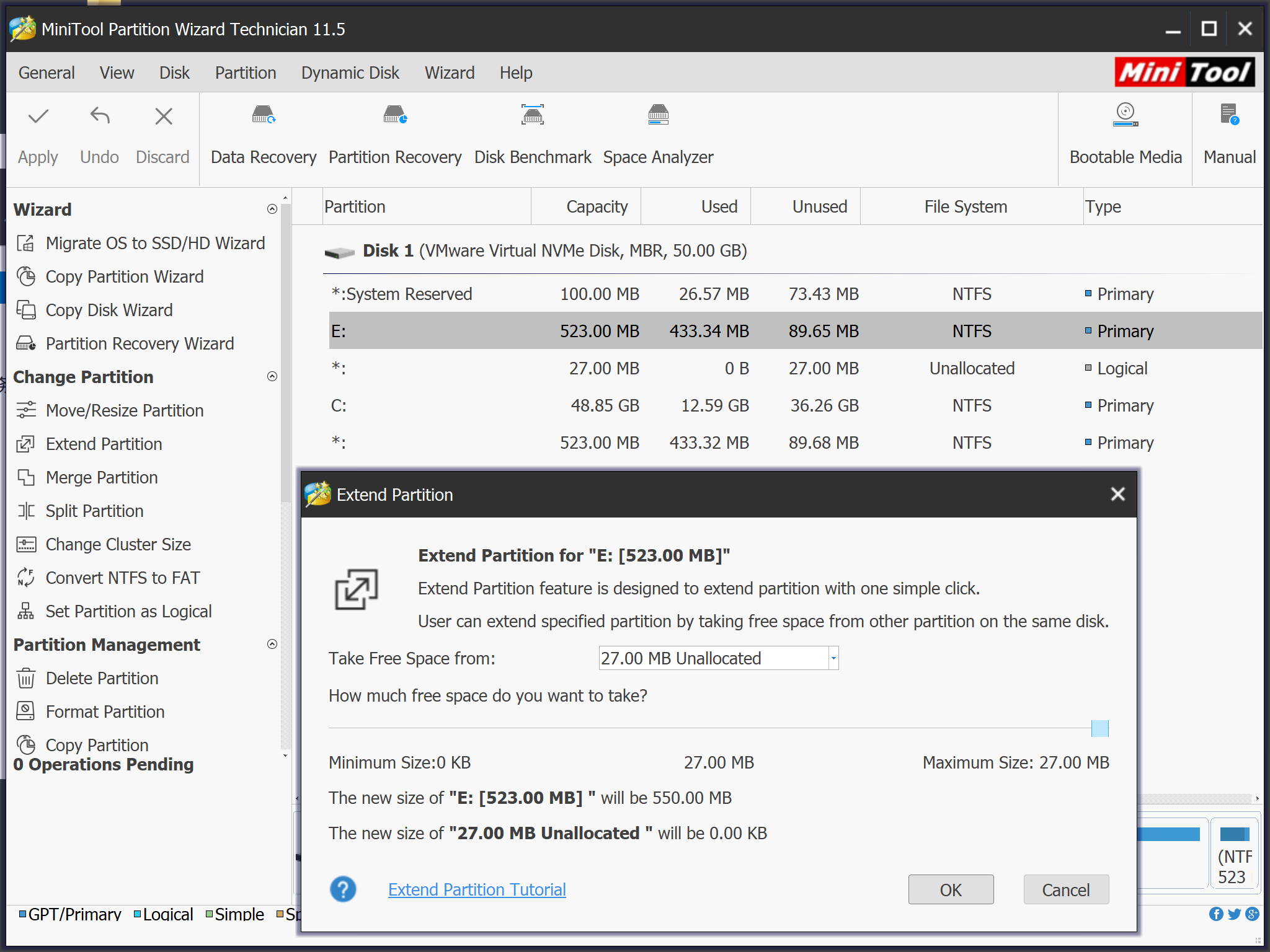Open the General menu
Viewport: 1270px width, 952px height.
coord(47,73)
